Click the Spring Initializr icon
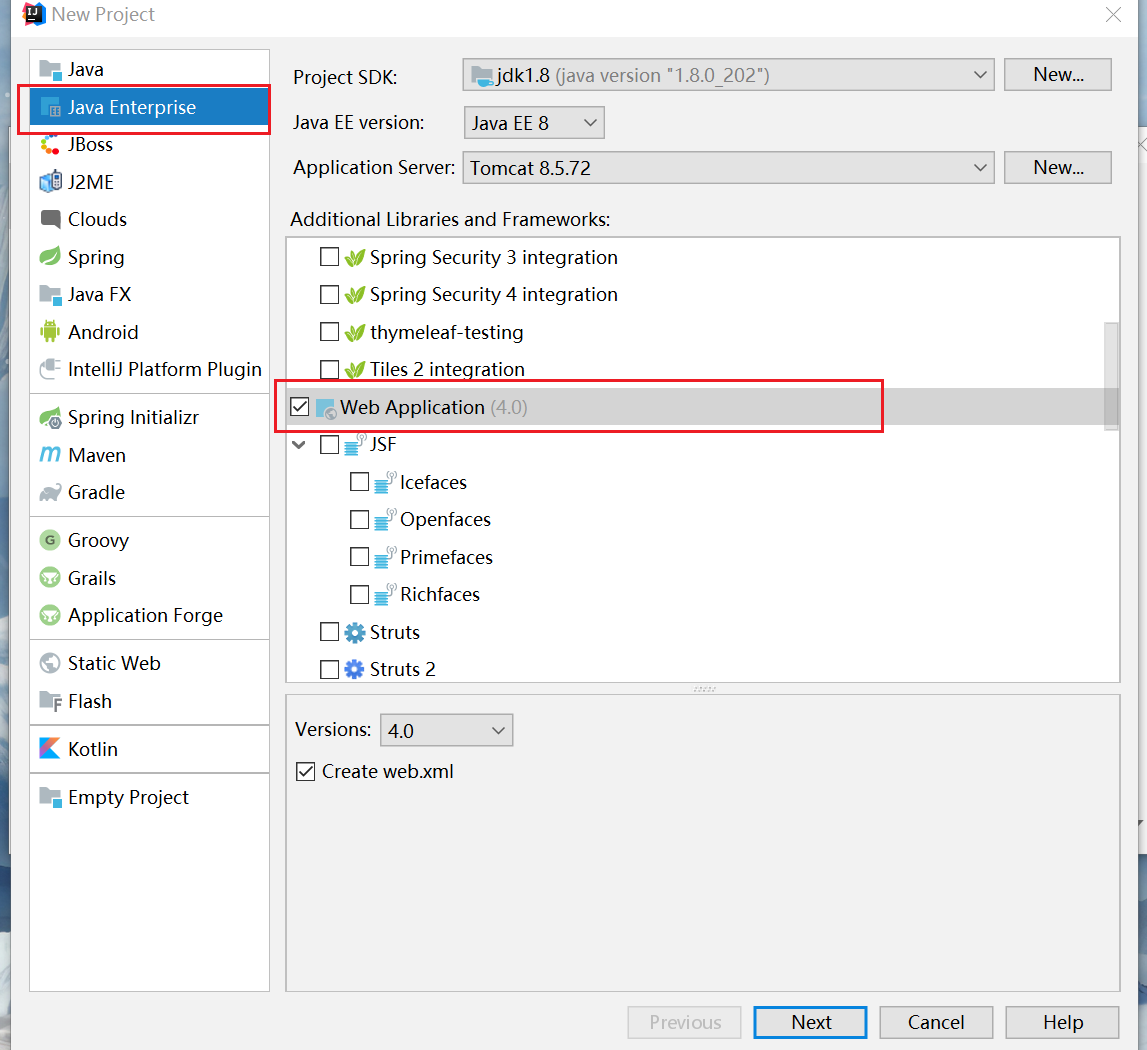 (x=50, y=417)
